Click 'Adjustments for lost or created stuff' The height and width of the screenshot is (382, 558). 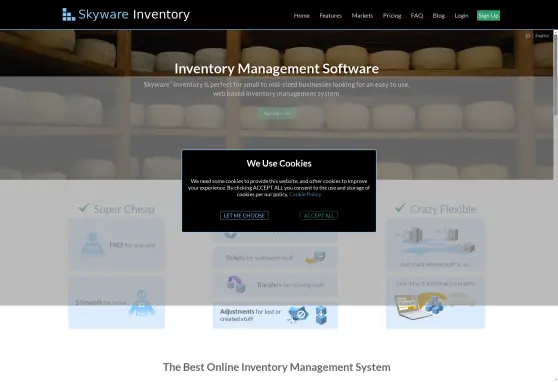250,315
